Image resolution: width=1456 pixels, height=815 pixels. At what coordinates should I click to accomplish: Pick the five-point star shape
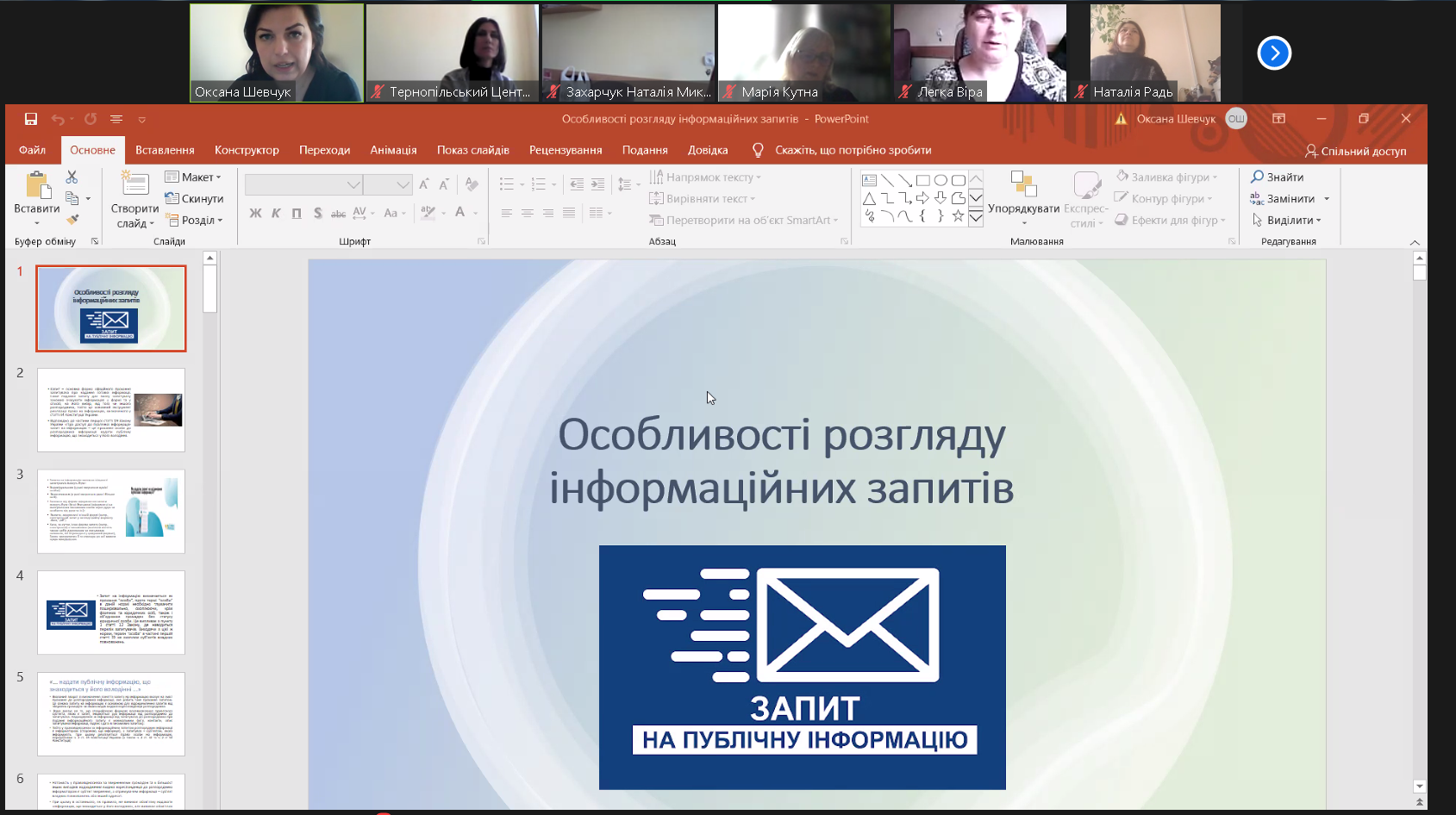click(x=958, y=216)
